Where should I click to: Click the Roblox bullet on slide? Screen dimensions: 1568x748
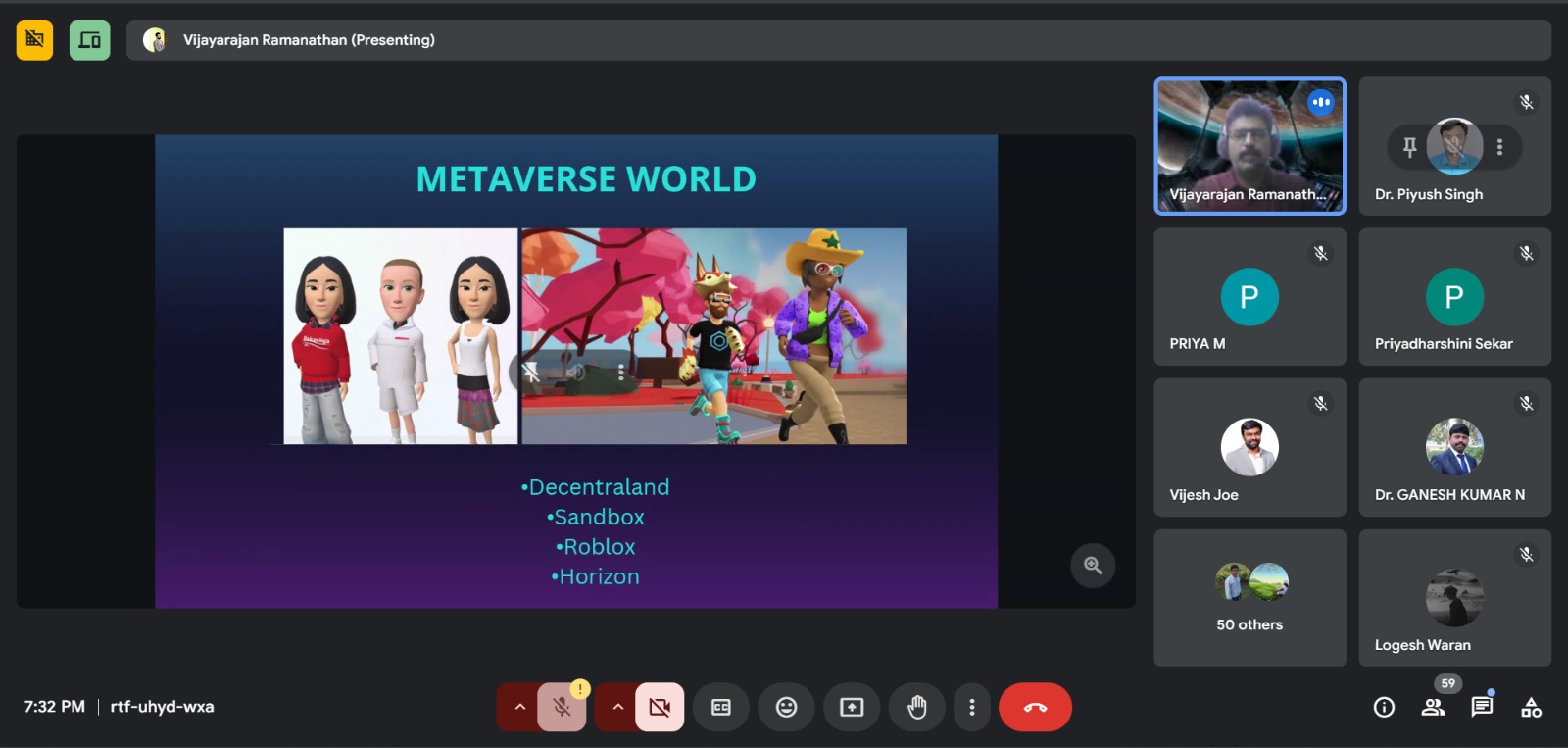point(595,547)
